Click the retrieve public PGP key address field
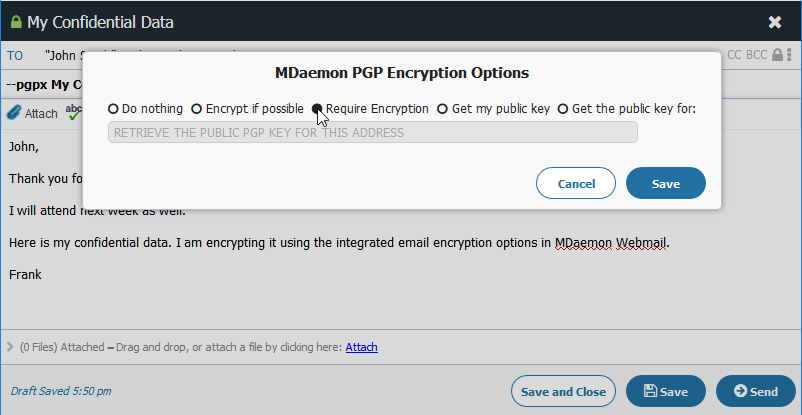Image resolution: width=802 pixels, height=415 pixels. 373,133
